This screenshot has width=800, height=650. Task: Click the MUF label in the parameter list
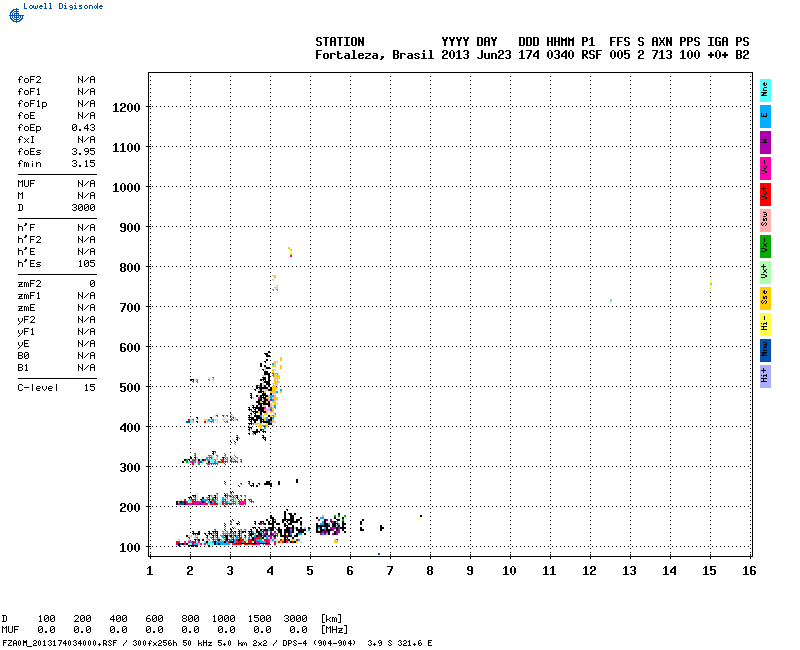pyautogui.click(x=27, y=184)
